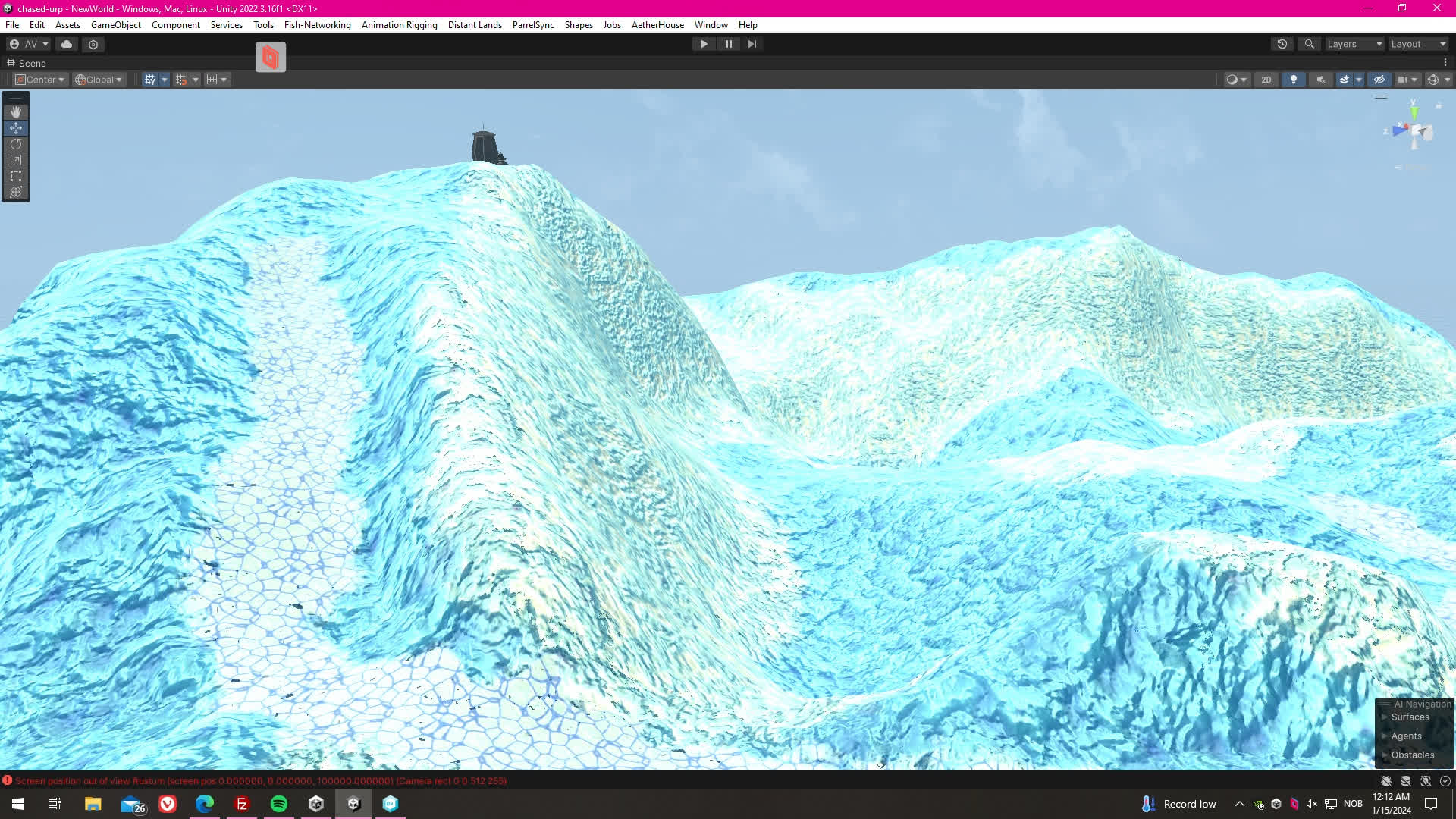The height and width of the screenshot is (819, 1456).
Task: Toggle scene lighting lightbulb
Action: (1294, 80)
